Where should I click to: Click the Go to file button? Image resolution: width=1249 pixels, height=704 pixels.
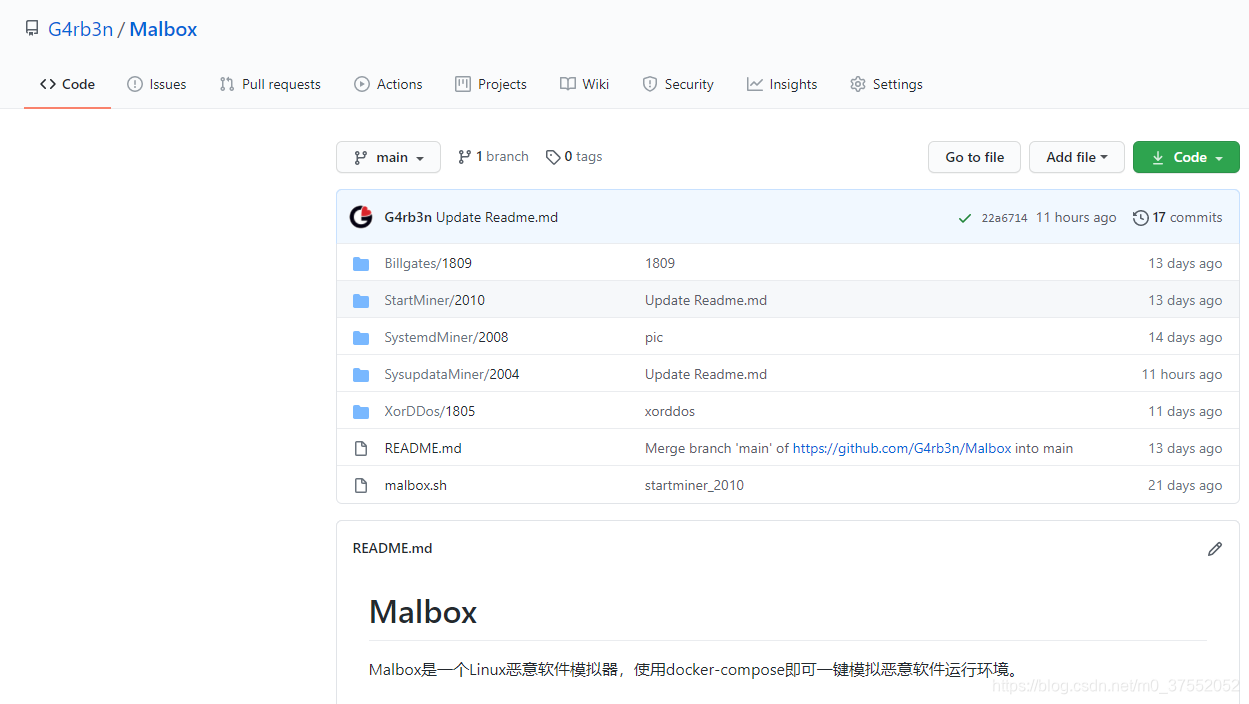click(x=974, y=157)
